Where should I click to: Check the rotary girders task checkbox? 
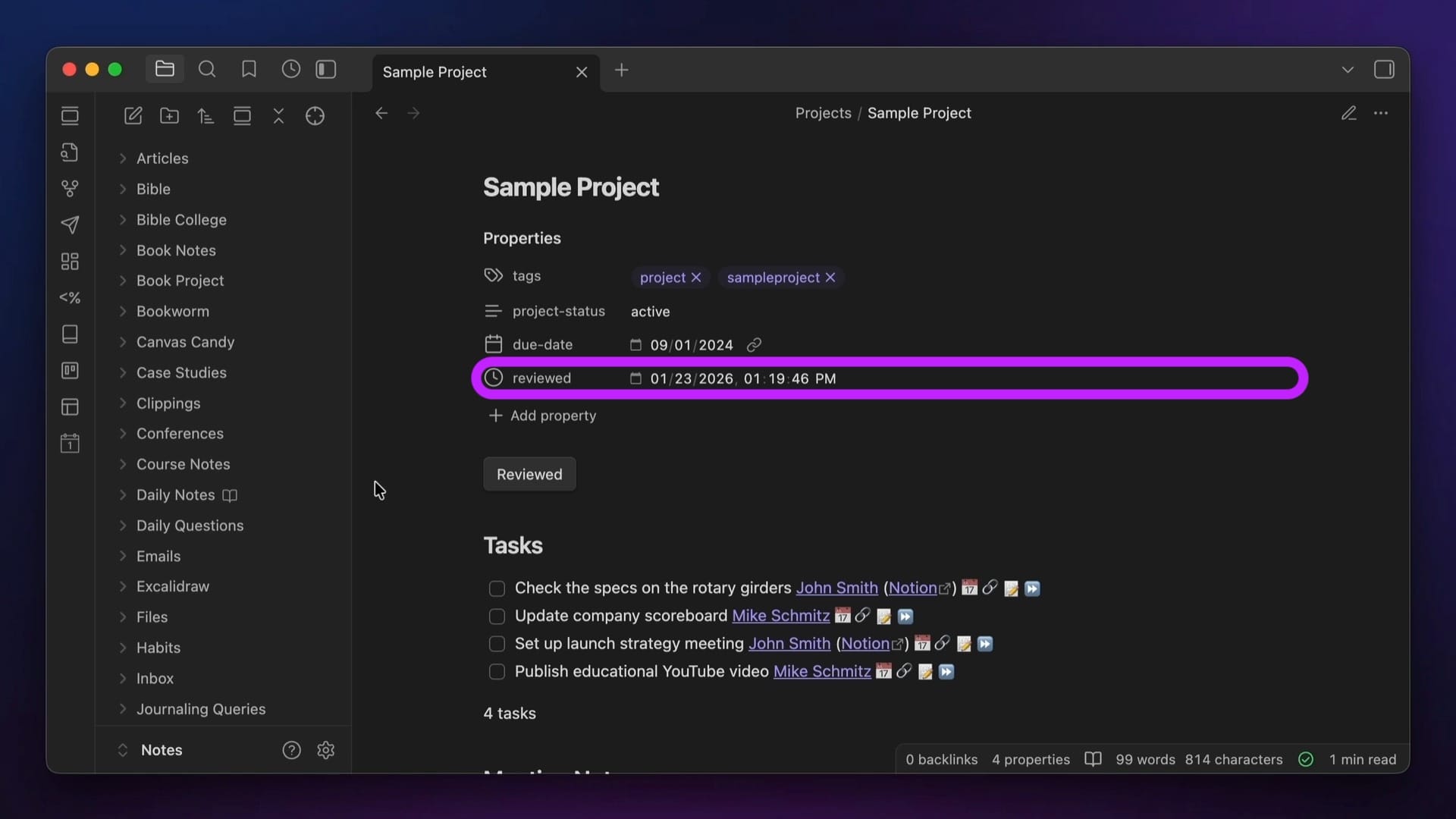tap(497, 588)
